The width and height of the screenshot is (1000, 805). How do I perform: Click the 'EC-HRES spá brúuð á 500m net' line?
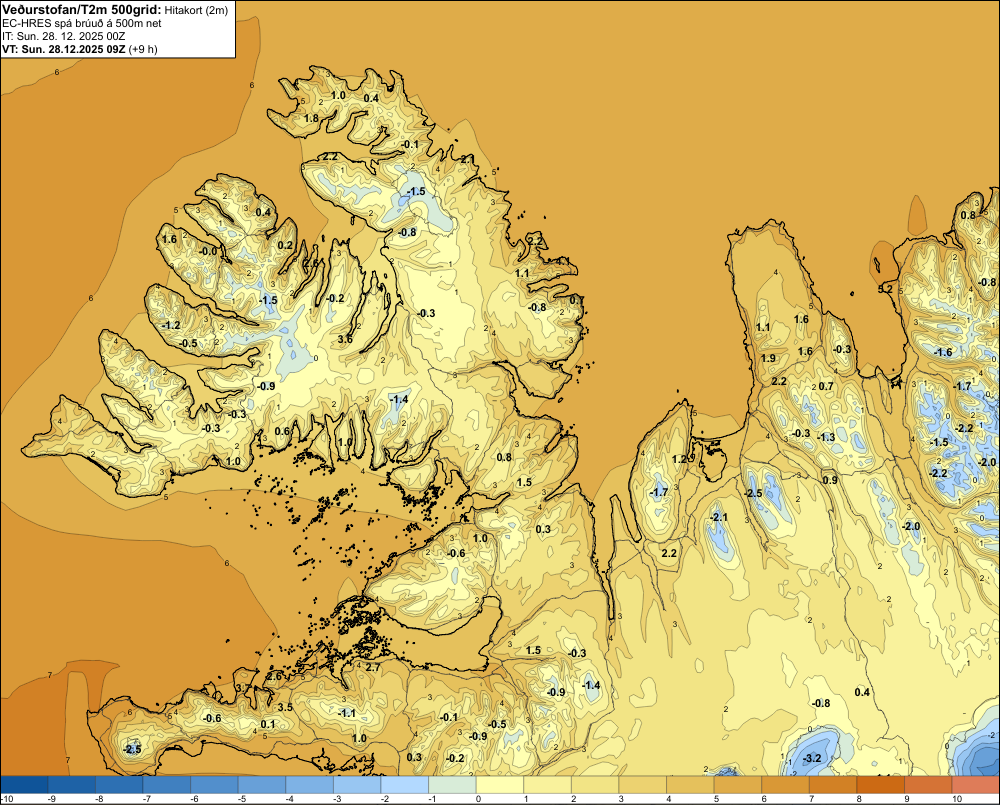(81, 23)
